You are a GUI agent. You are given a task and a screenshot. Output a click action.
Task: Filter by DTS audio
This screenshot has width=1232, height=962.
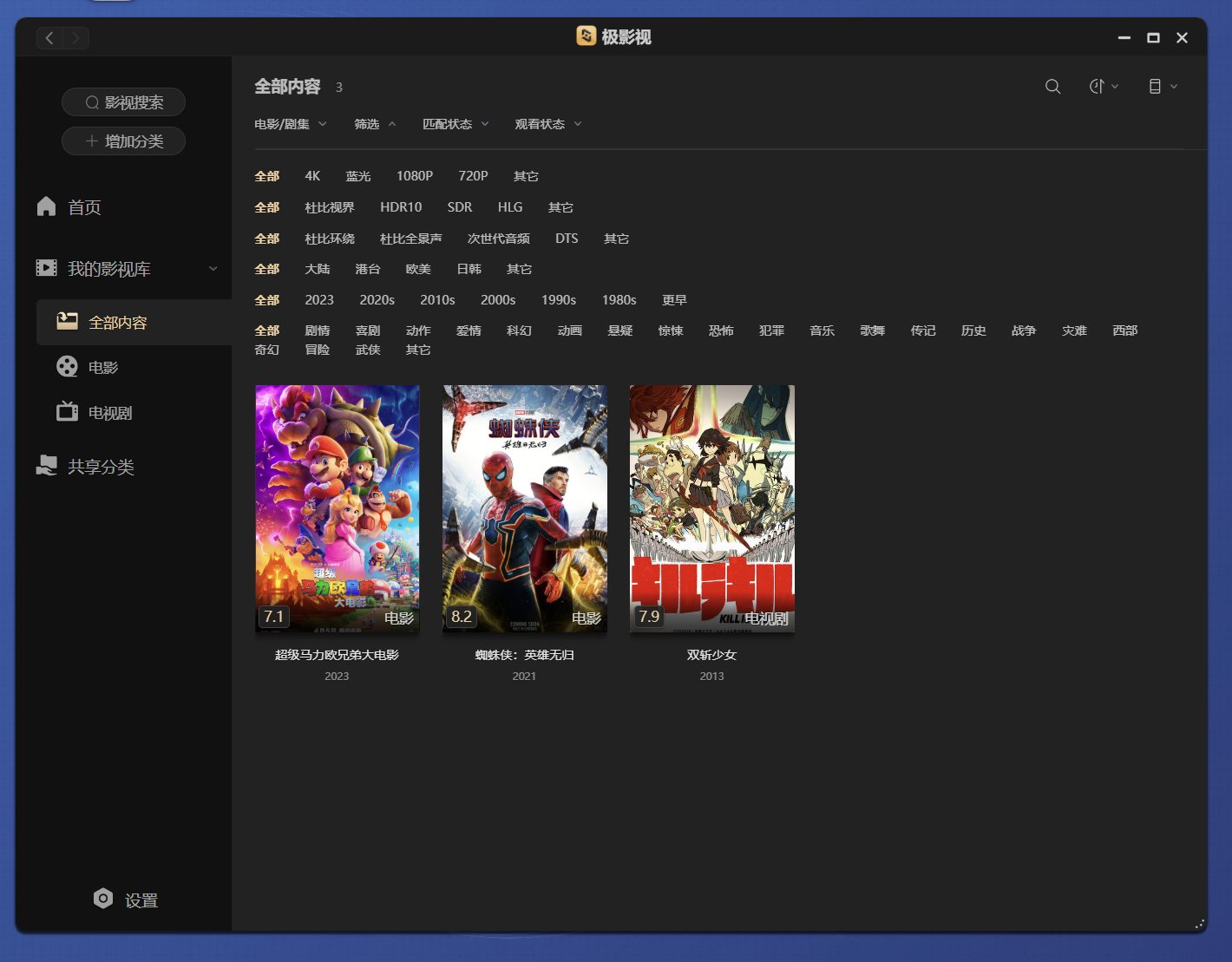click(567, 239)
